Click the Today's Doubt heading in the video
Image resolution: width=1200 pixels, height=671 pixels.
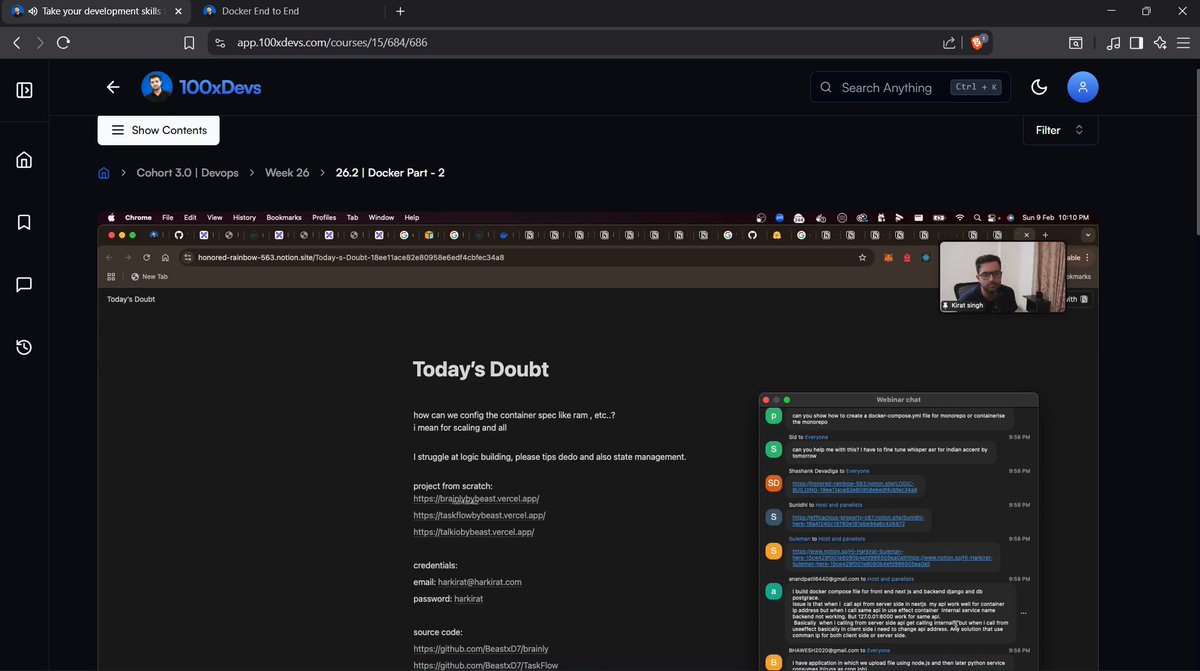(x=481, y=369)
